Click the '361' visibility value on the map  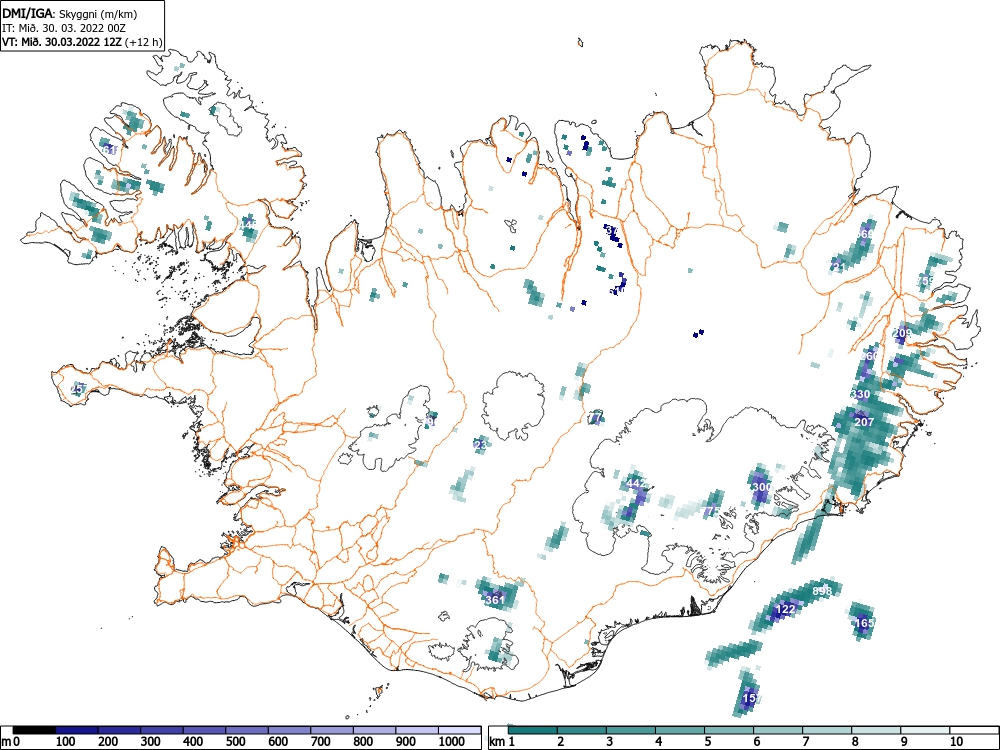(x=495, y=599)
